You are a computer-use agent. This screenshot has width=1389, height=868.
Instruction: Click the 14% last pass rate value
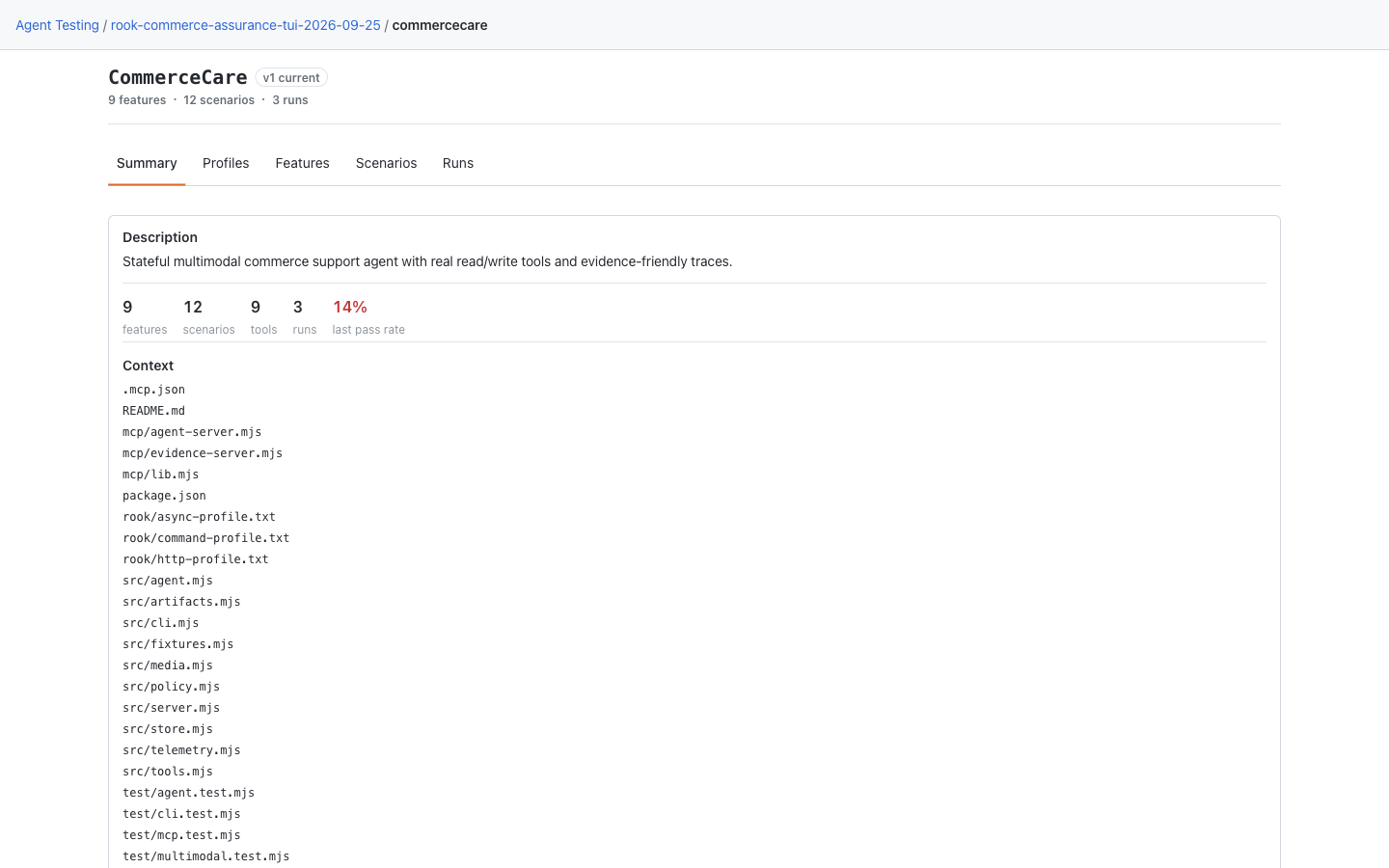[350, 307]
